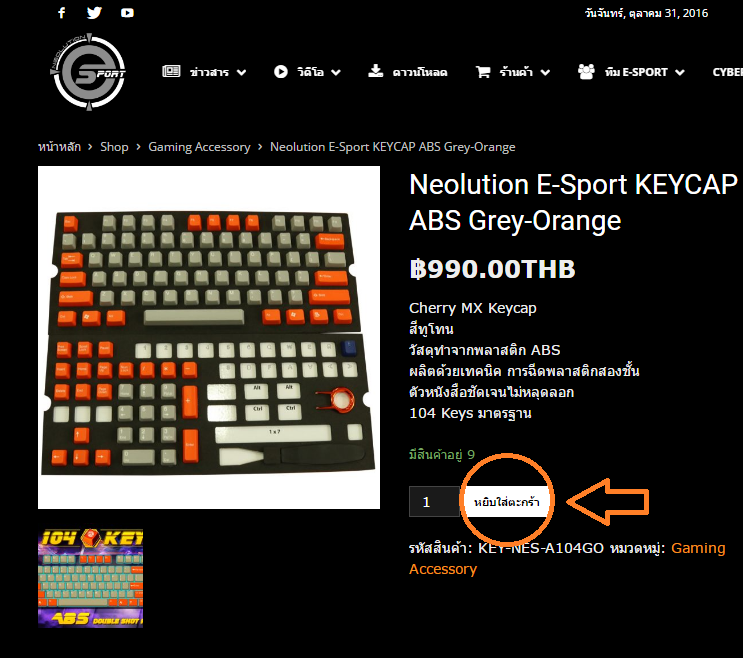Open Gaming Accessory breadcrumb link
Image resolution: width=743 pixels, height=658 pixels.
click(x=199, y=147)
